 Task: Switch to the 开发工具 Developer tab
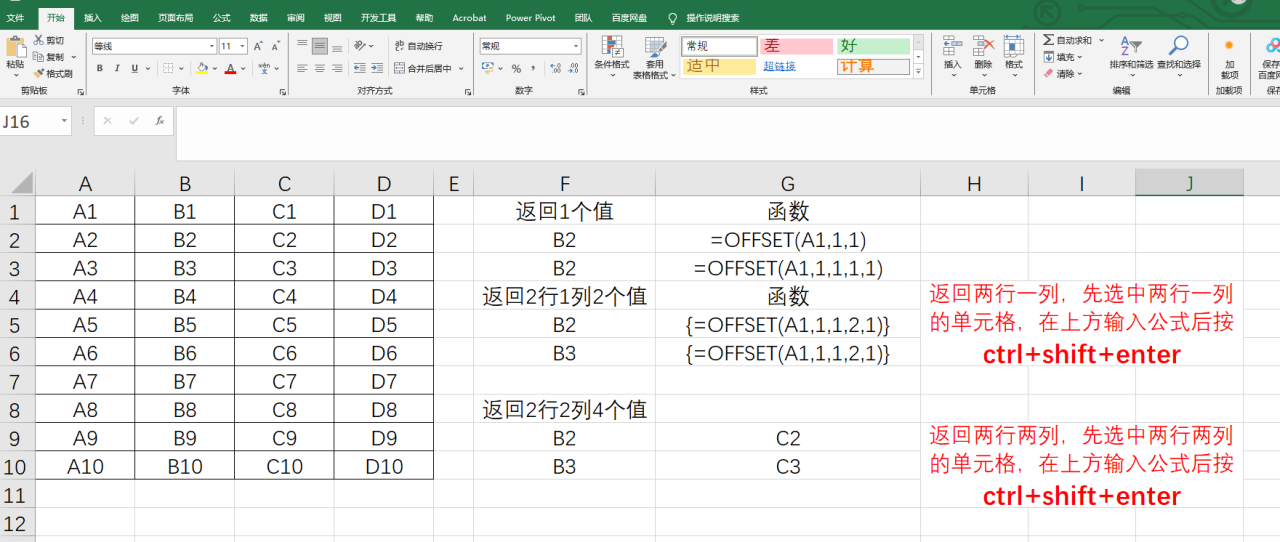pyautogui.click(x=378, y=18)
